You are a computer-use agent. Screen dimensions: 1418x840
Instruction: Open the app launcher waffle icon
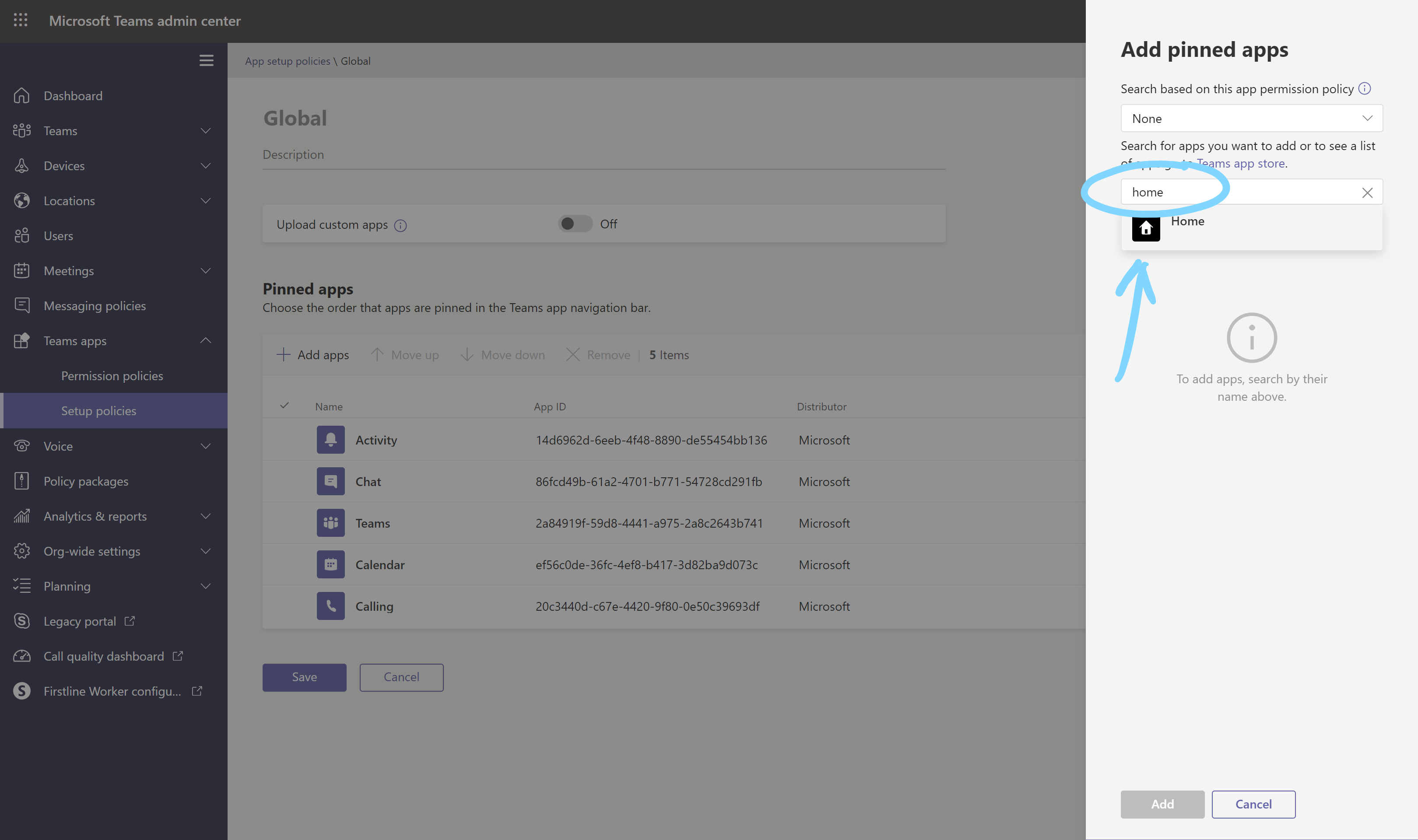coord(21,21)
